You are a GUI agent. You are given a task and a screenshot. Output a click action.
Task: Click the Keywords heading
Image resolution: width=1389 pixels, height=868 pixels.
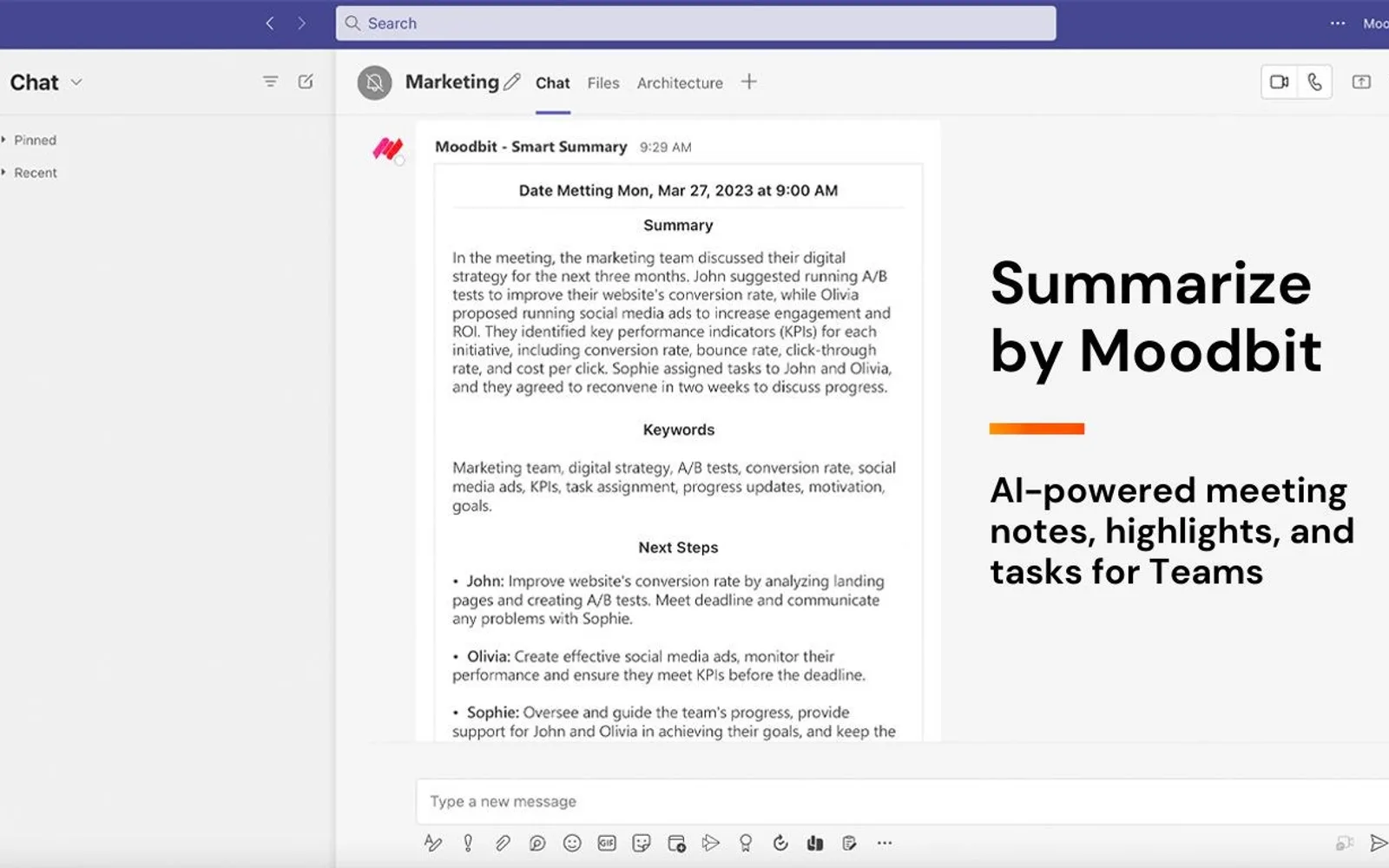pos(679,430)
